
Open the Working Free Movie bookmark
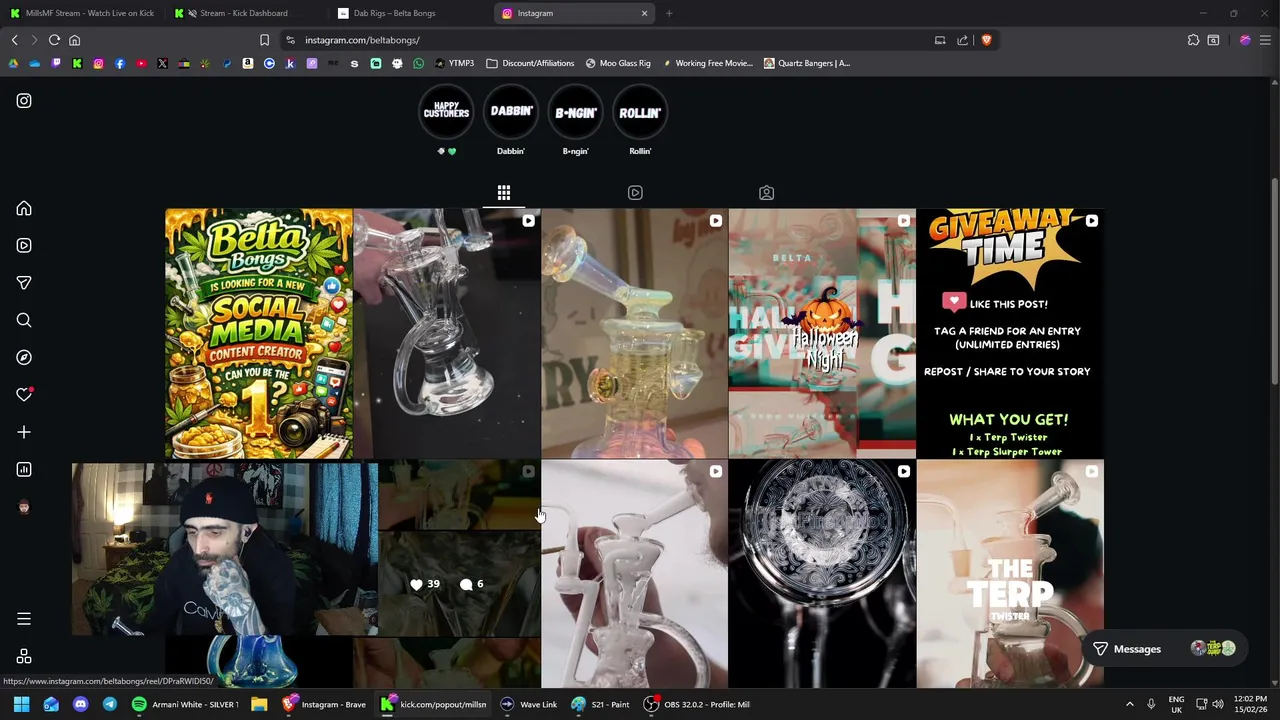pos(706,63)
